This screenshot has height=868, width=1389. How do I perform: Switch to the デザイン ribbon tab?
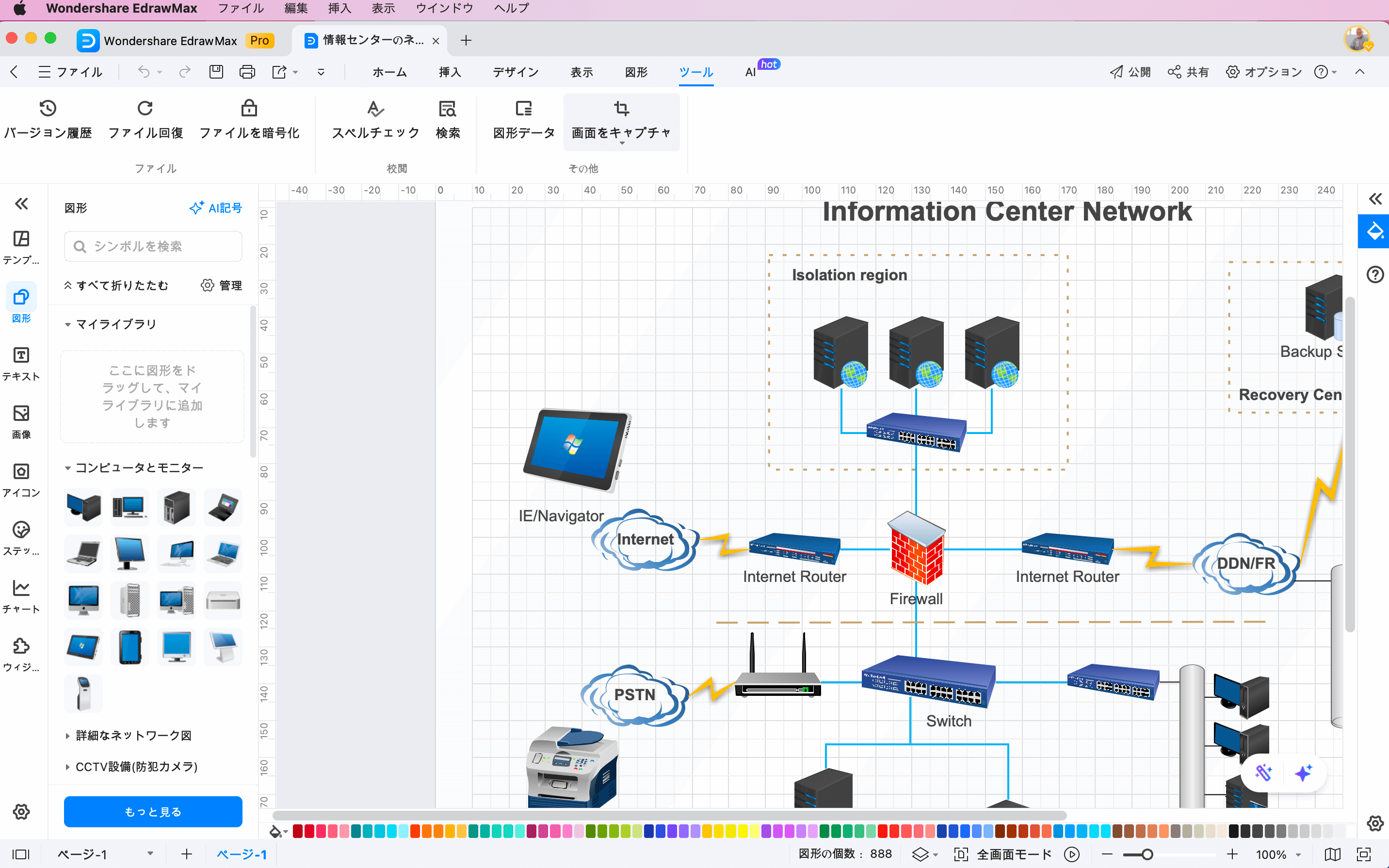click(x=515, y=72)
